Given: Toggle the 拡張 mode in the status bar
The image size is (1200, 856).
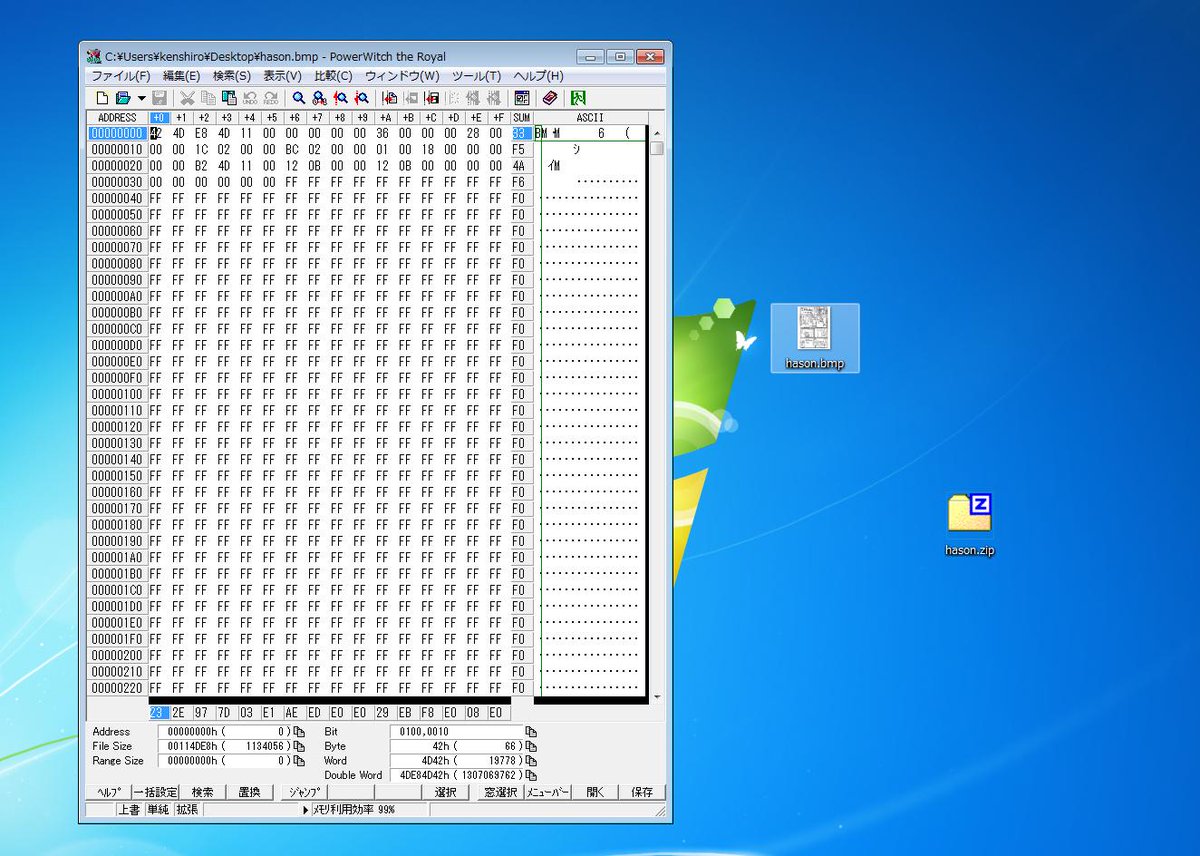Looking at the screenshot, I should tap(187, 809).
